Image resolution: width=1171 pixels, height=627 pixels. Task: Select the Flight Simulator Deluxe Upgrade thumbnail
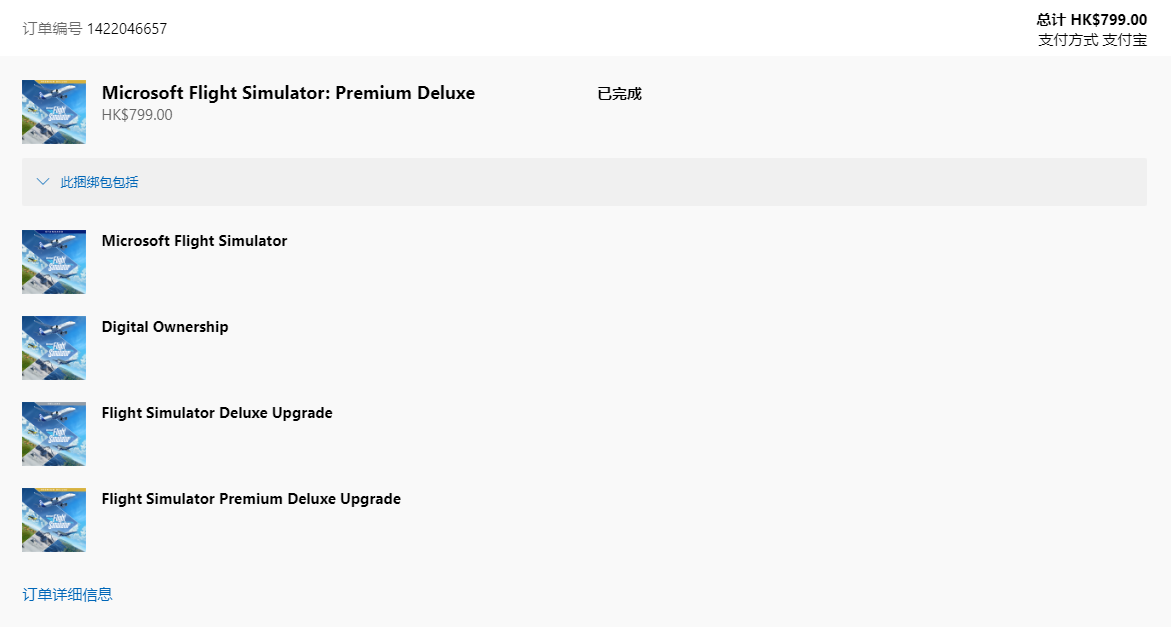coord(54,434)
